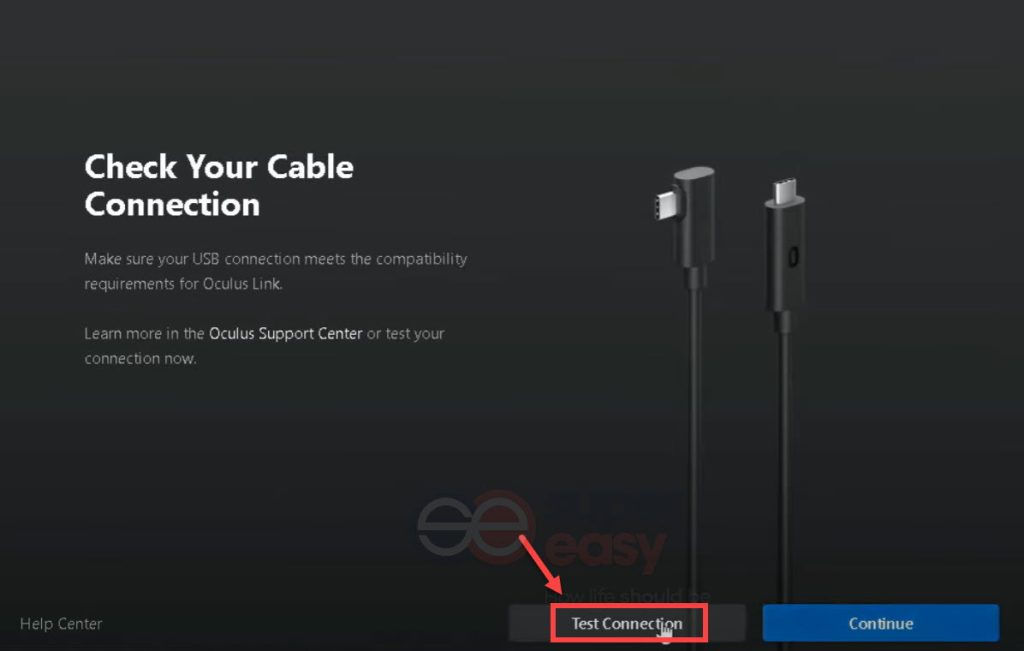Click the Test Connection button
This screenshot has width=1024, height=651.
[x=627, y=623]
